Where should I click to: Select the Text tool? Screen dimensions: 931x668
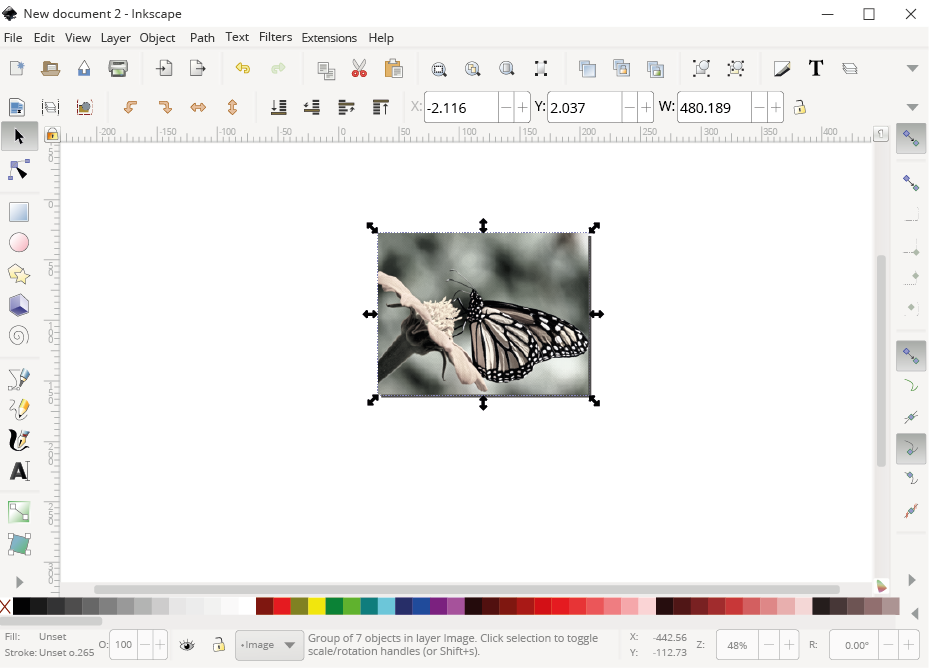pos(19,471)
